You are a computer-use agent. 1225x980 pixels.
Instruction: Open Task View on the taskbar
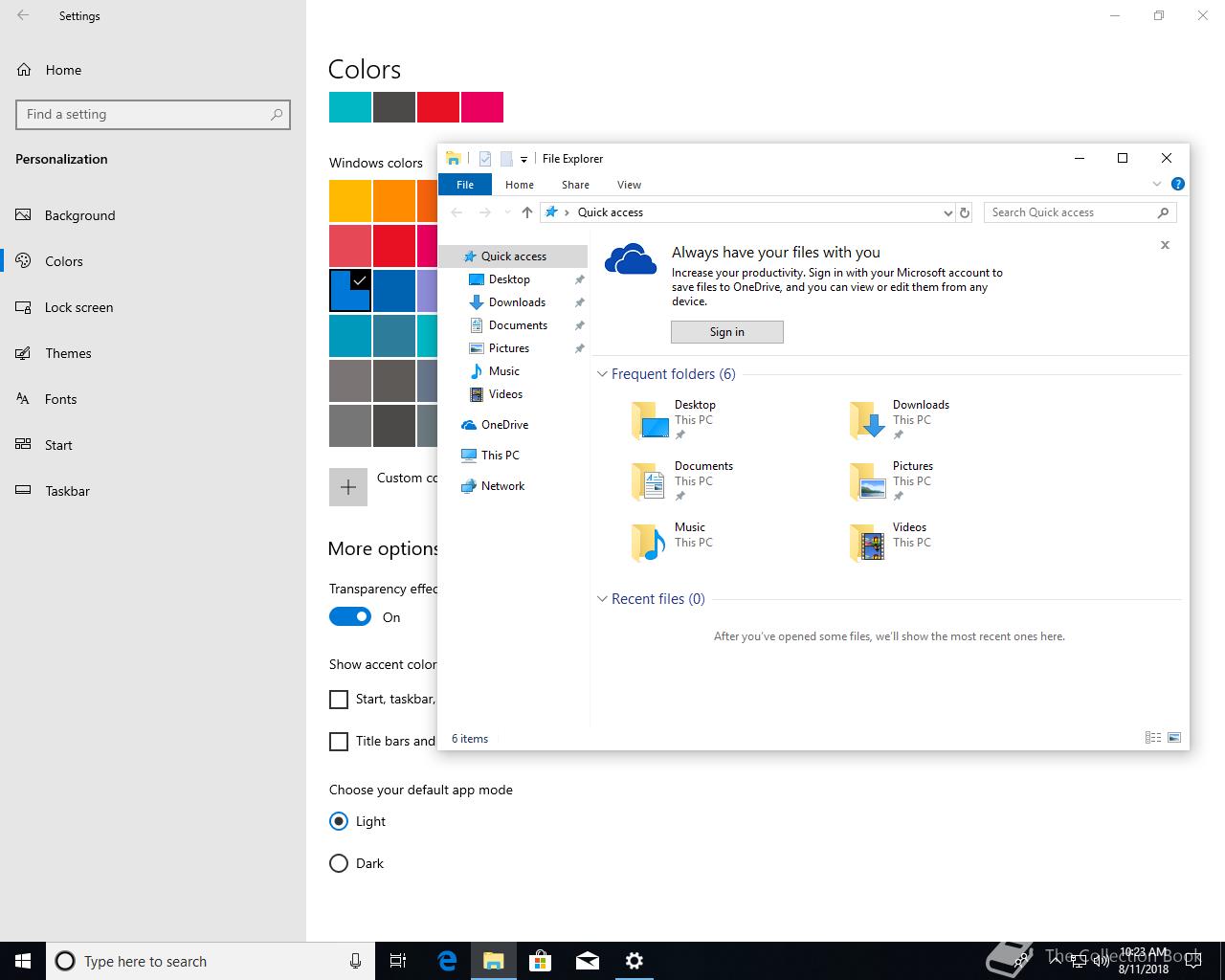[398, 961]
